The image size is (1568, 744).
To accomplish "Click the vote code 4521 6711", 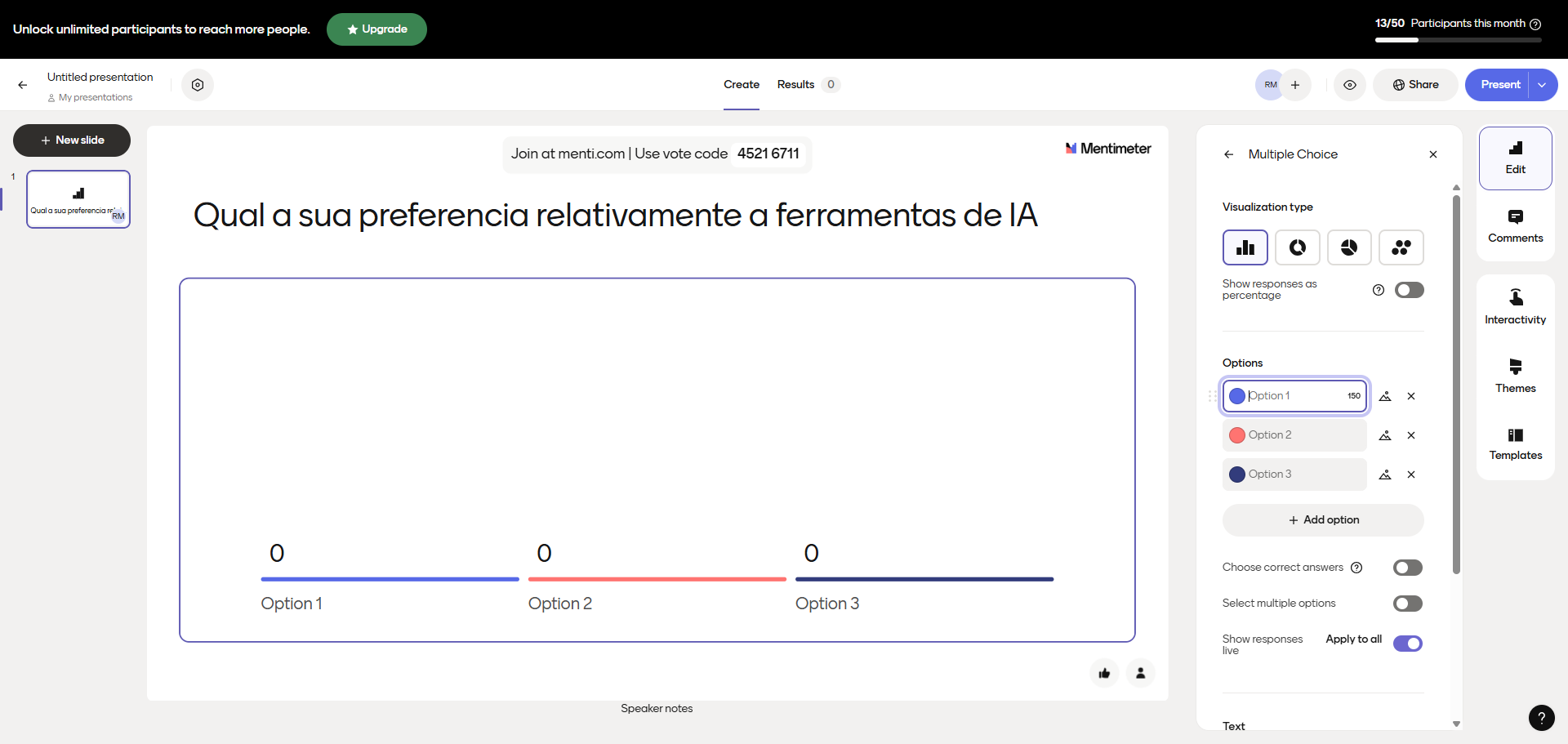I will coord(768,154).
